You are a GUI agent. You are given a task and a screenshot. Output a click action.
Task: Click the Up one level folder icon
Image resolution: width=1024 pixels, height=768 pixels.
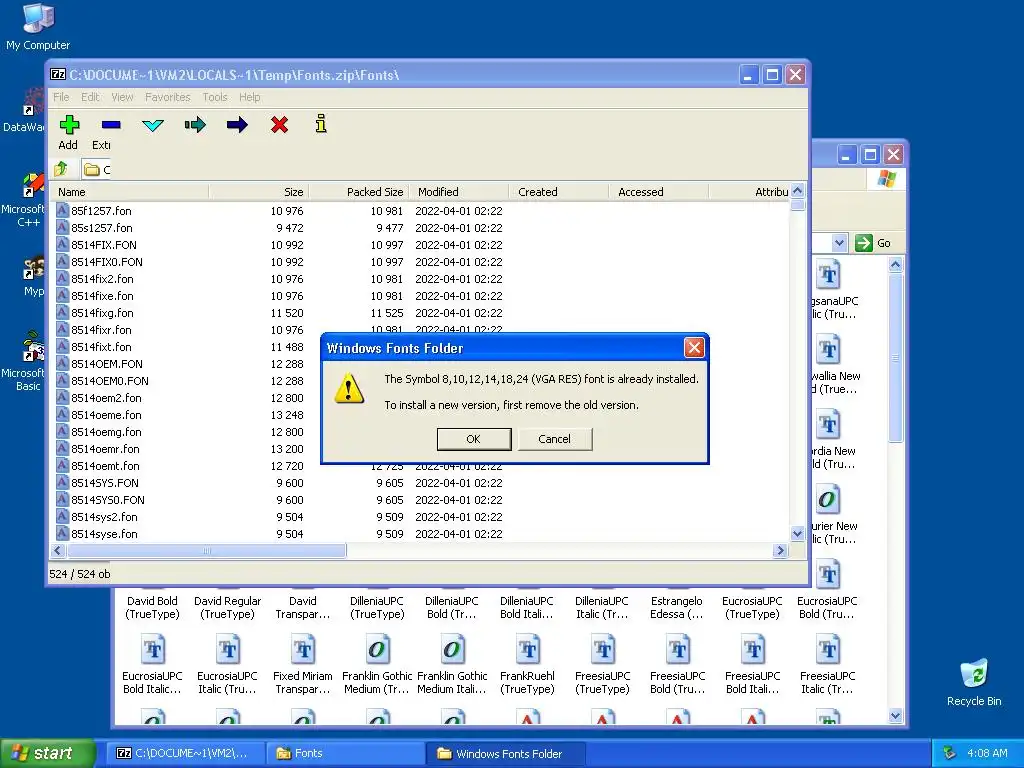point(61,169)
